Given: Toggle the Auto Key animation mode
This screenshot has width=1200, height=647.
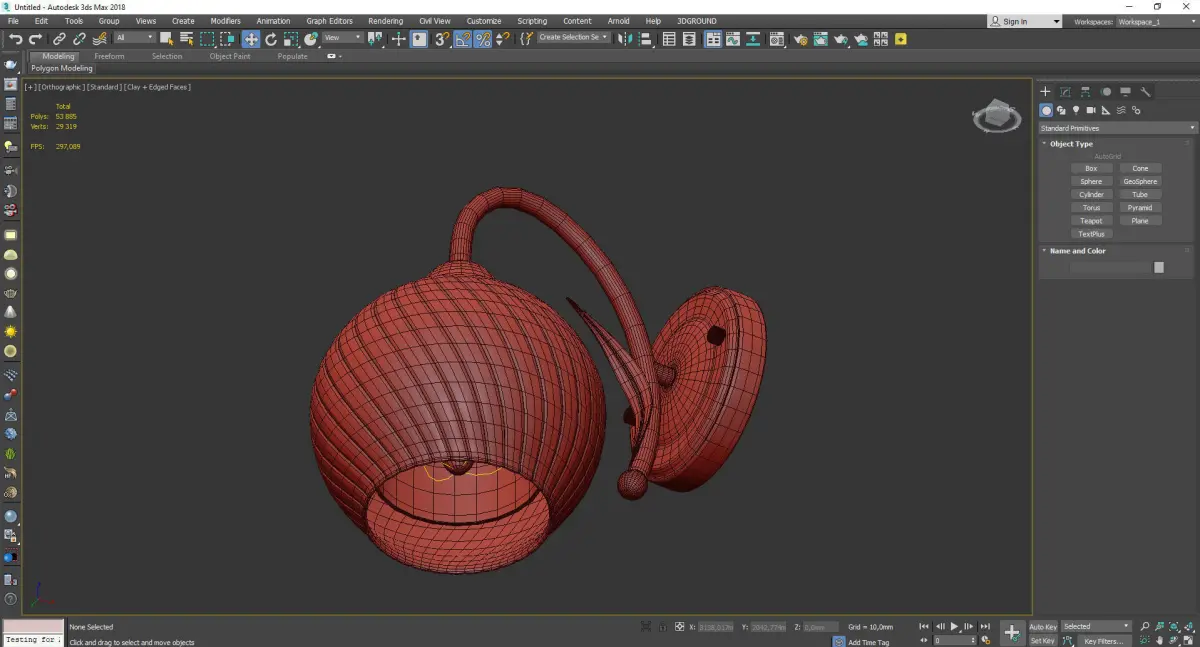Looking at the screenshot, I should (x=1042, y=627).
